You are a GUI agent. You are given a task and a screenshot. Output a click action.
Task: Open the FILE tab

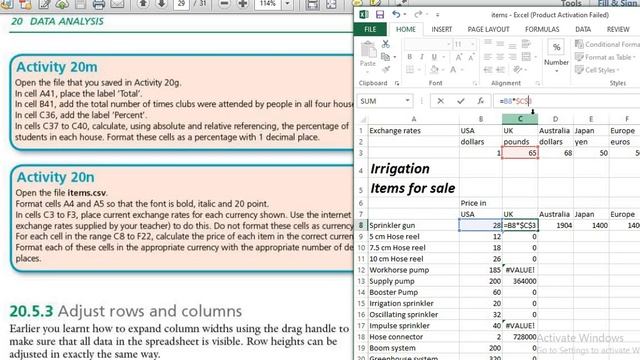click(370, 29)
